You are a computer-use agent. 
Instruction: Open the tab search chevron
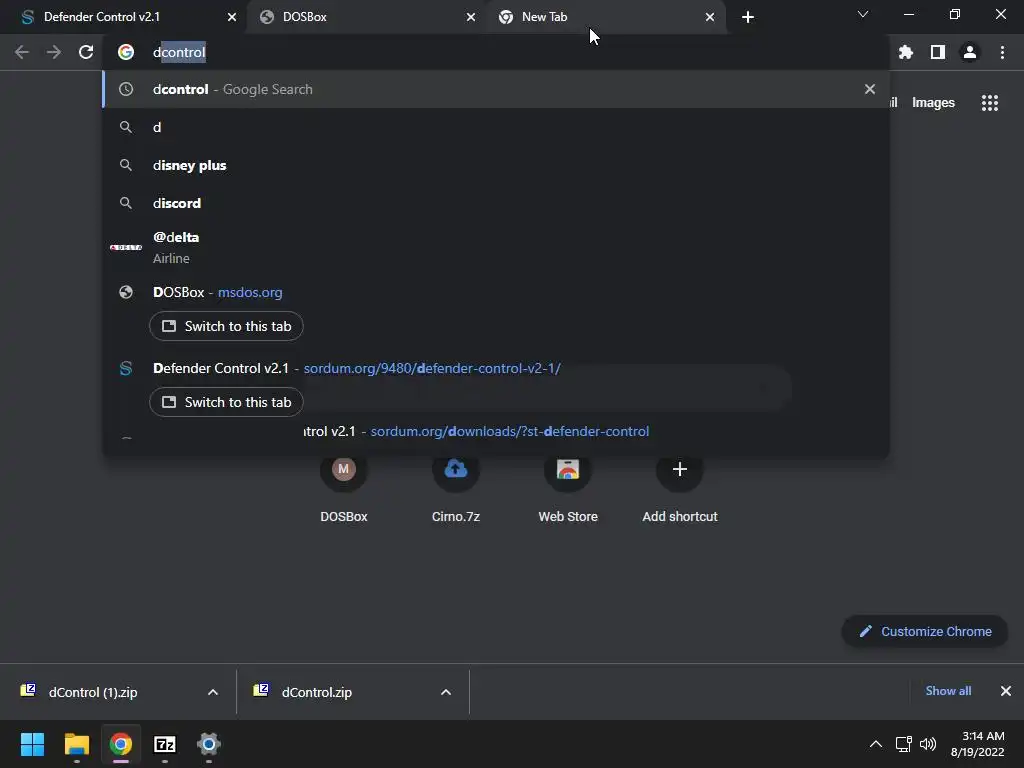pos(863,14)
